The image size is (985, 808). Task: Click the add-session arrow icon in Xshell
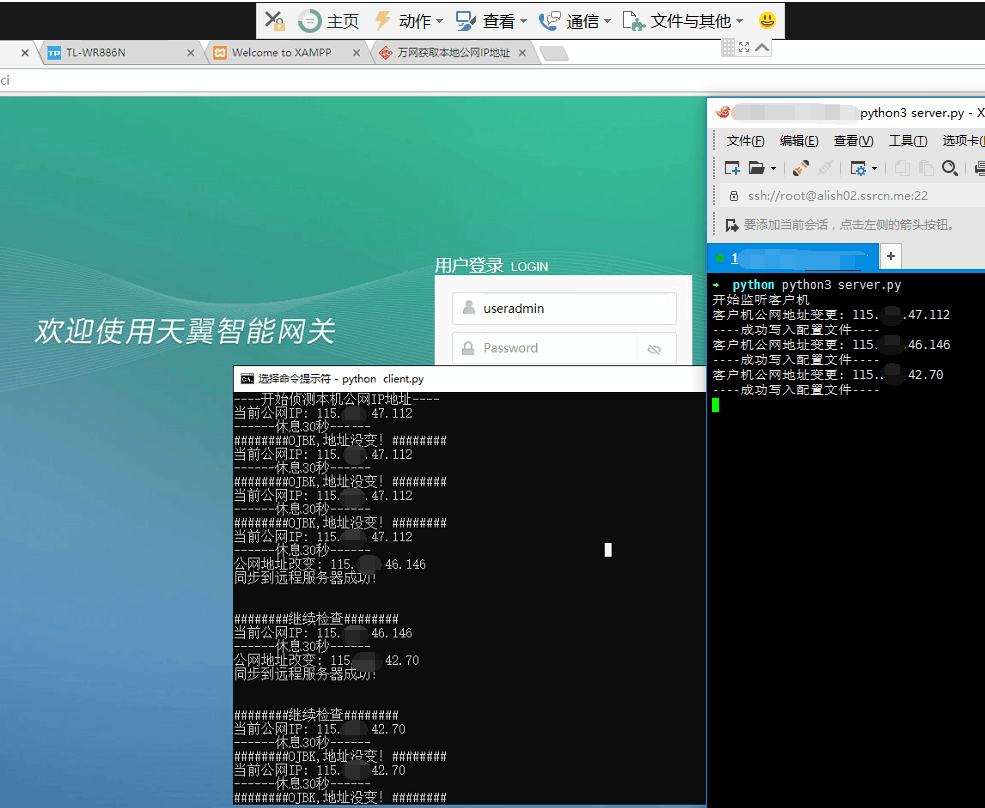point(732,225)
